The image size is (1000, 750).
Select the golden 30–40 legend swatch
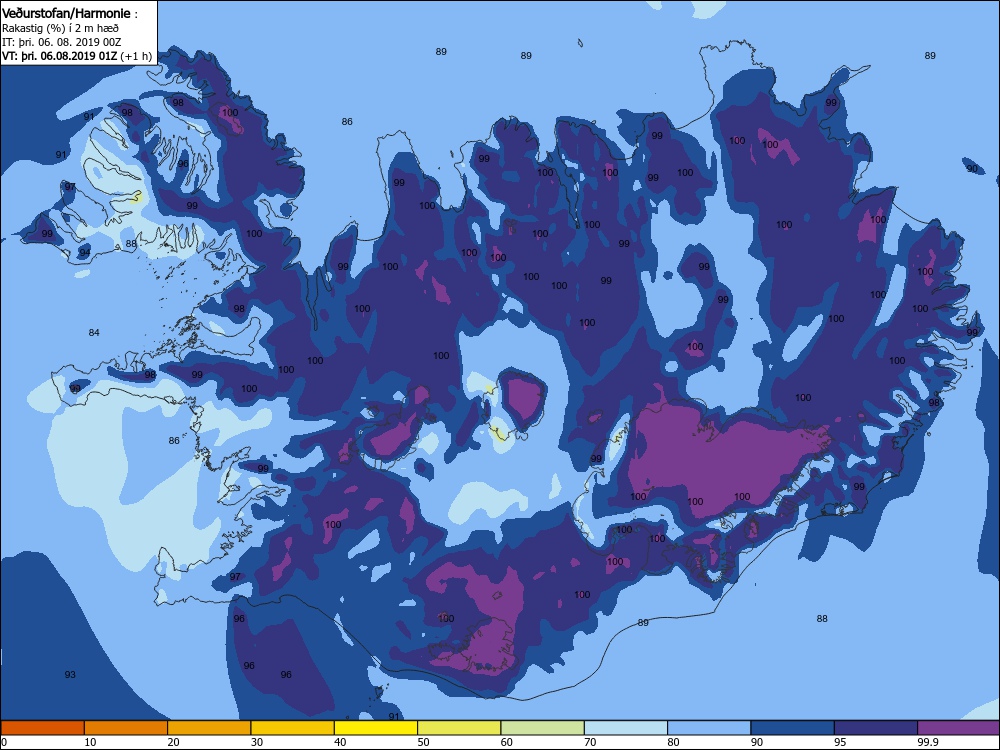[293, 728]
